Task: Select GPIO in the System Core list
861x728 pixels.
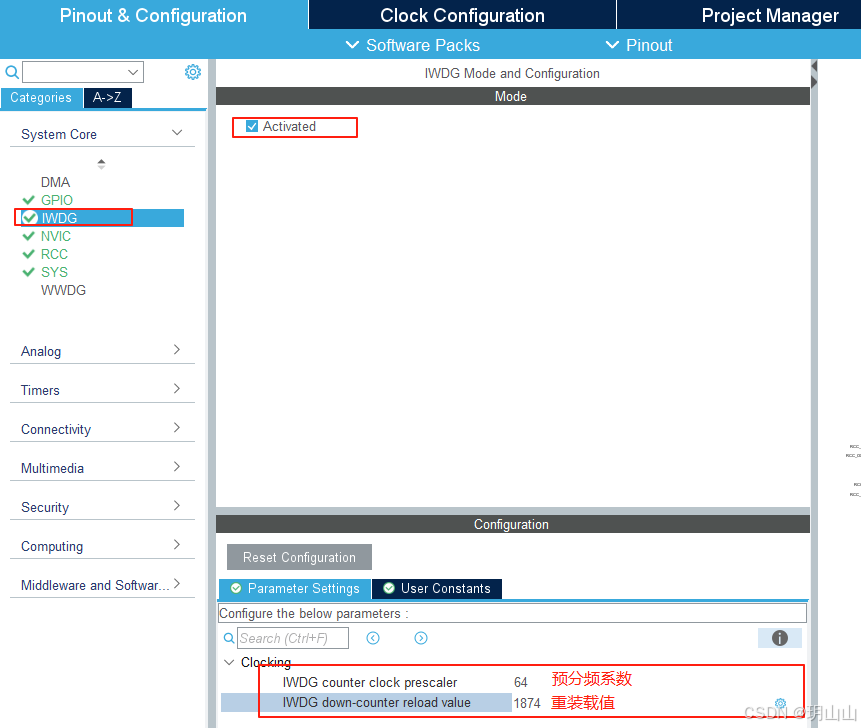Action: coord(57,200)
